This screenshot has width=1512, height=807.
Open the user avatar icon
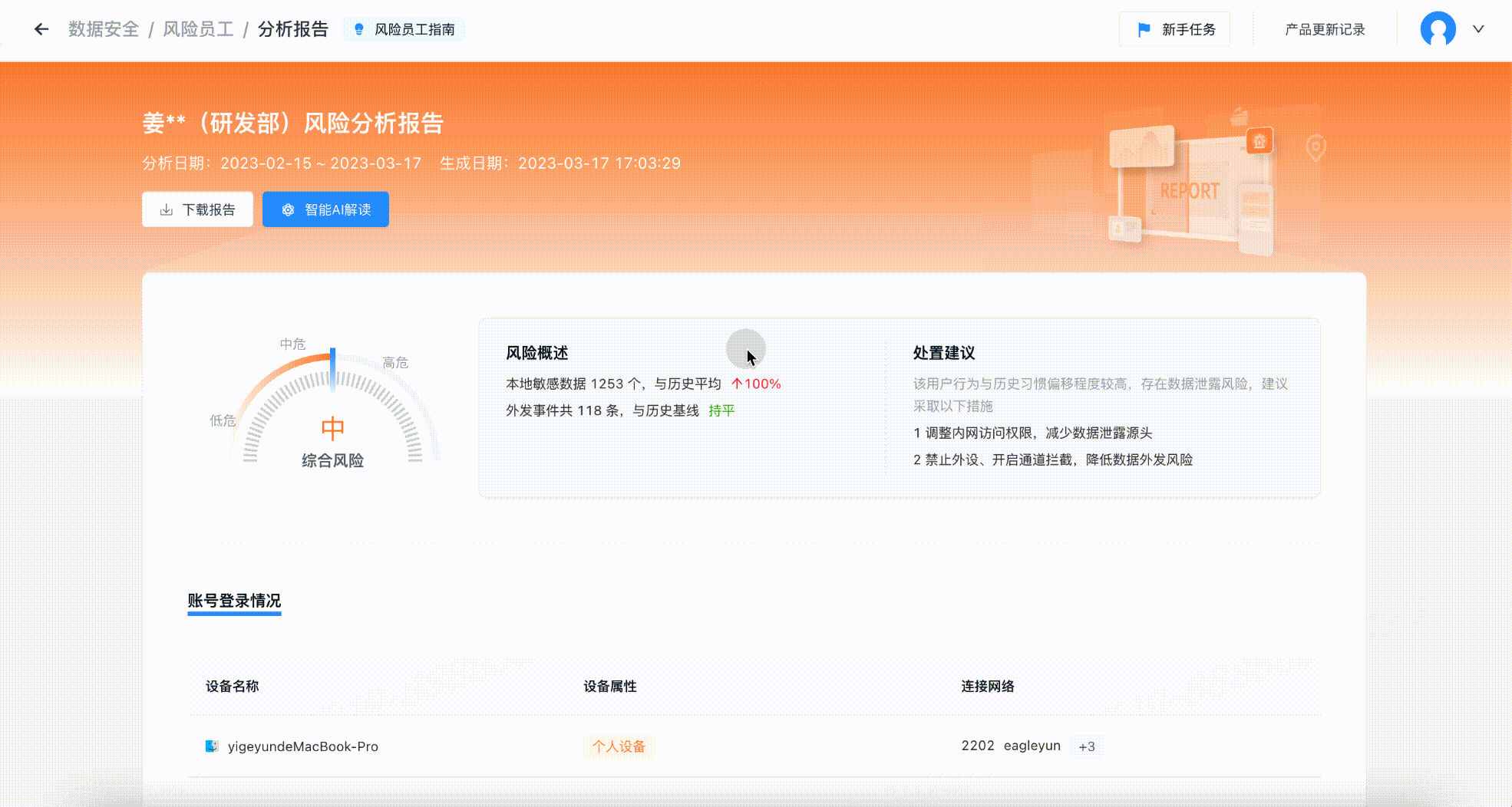[x=1438, y=29]
